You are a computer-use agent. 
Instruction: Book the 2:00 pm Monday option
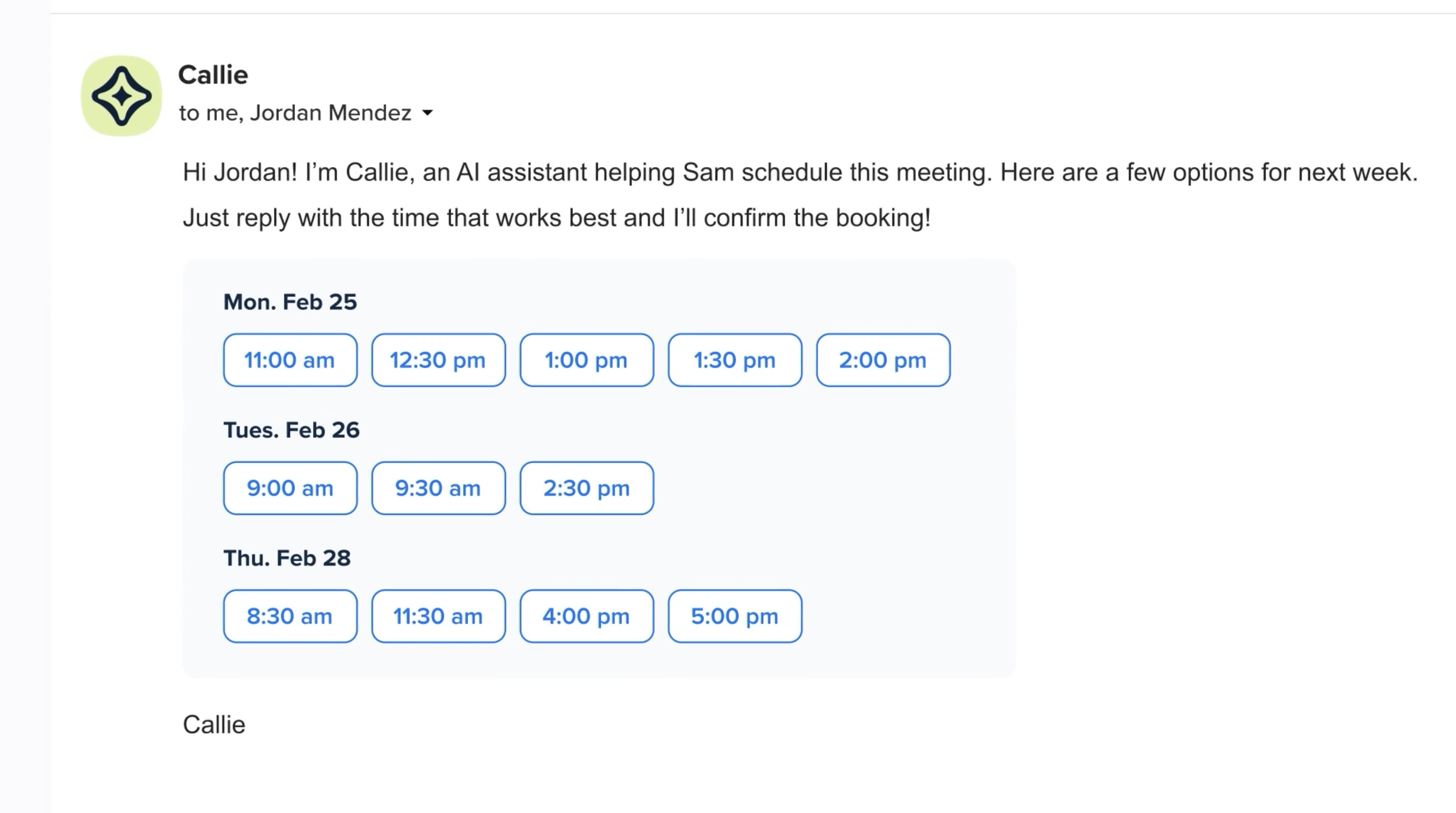[x=883, y=360]
